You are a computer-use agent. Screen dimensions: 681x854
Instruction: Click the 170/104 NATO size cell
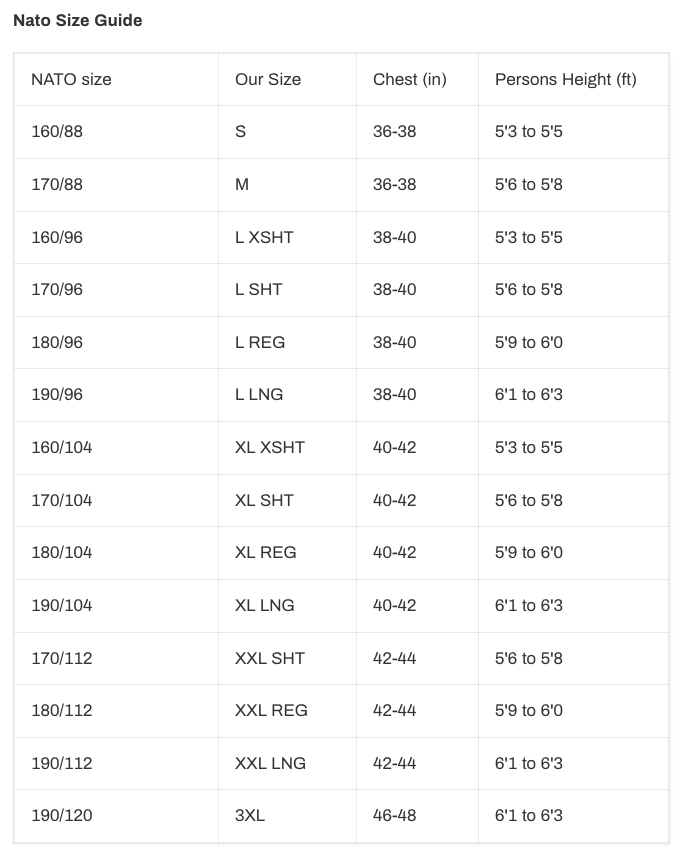click(62, 500)
